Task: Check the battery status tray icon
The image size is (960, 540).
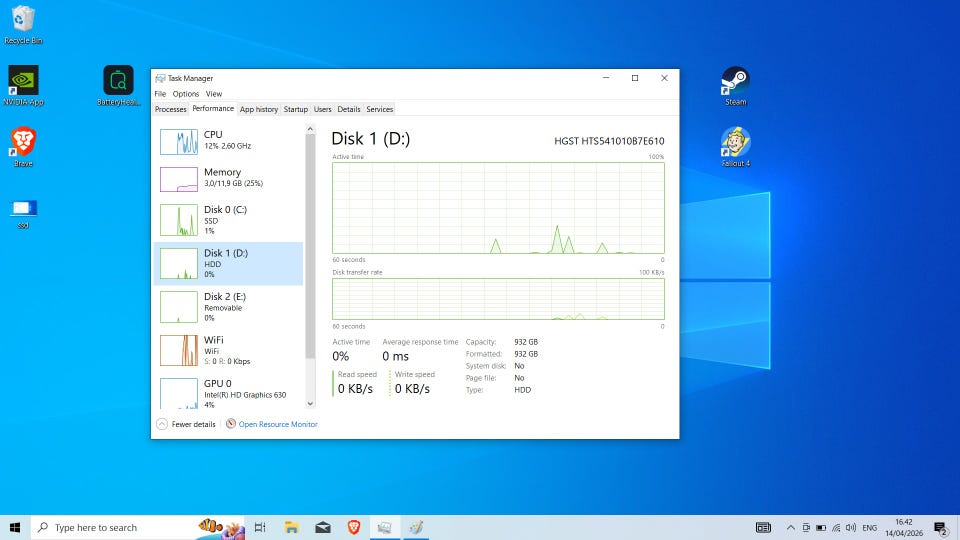Action: click(x=821, y=527)
